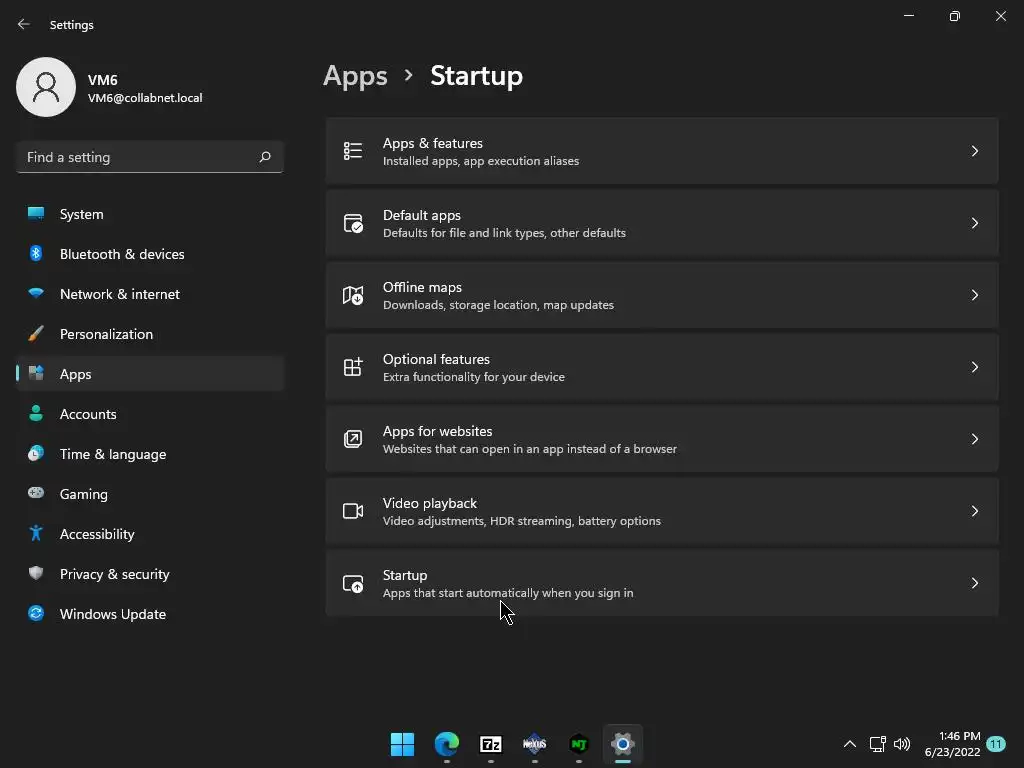Click the Find a setting search box
This screenshot has width=1024, height=768.
[x=138, y=157]
